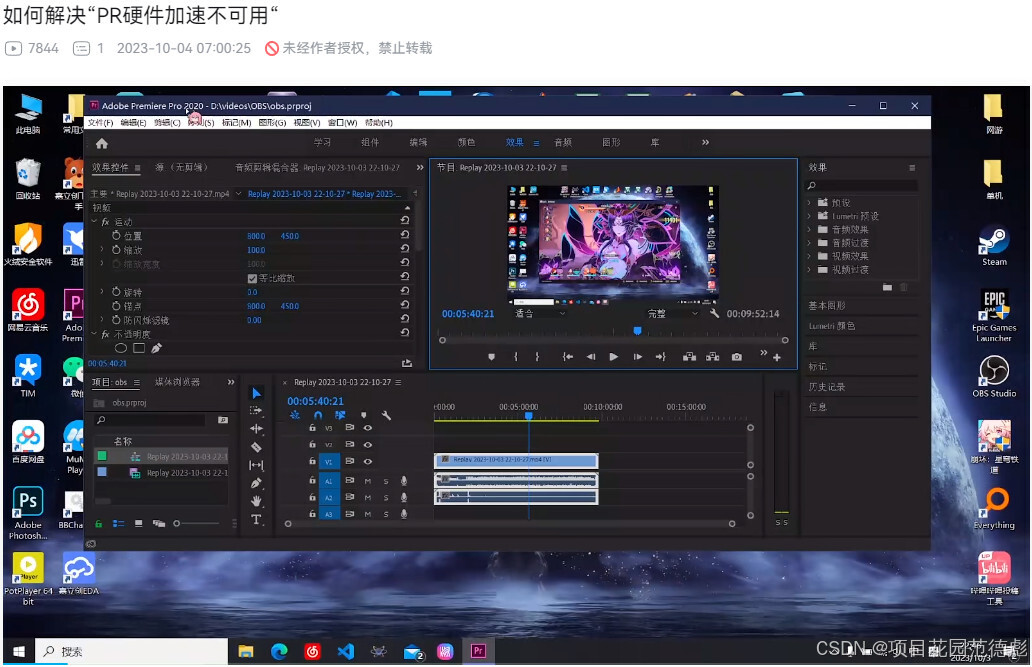Screen dimensions: 1032x667
Task: Open the button editor plus icon
Action: [x=777, y=358]
